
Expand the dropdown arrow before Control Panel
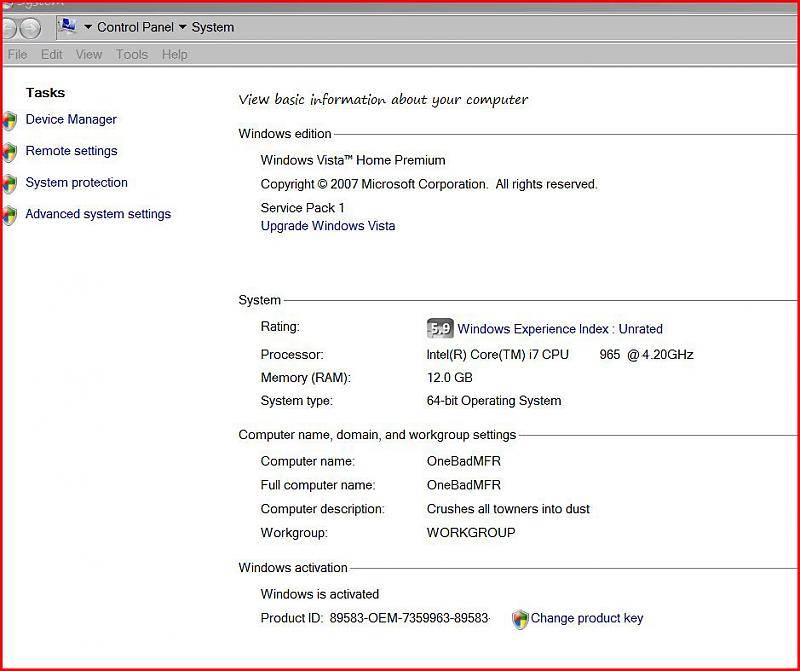(88, 27)
